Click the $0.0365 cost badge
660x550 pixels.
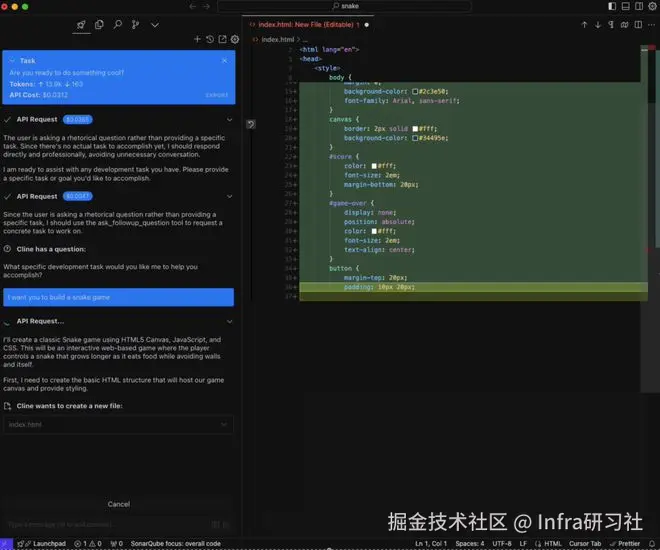click(77, 120)
